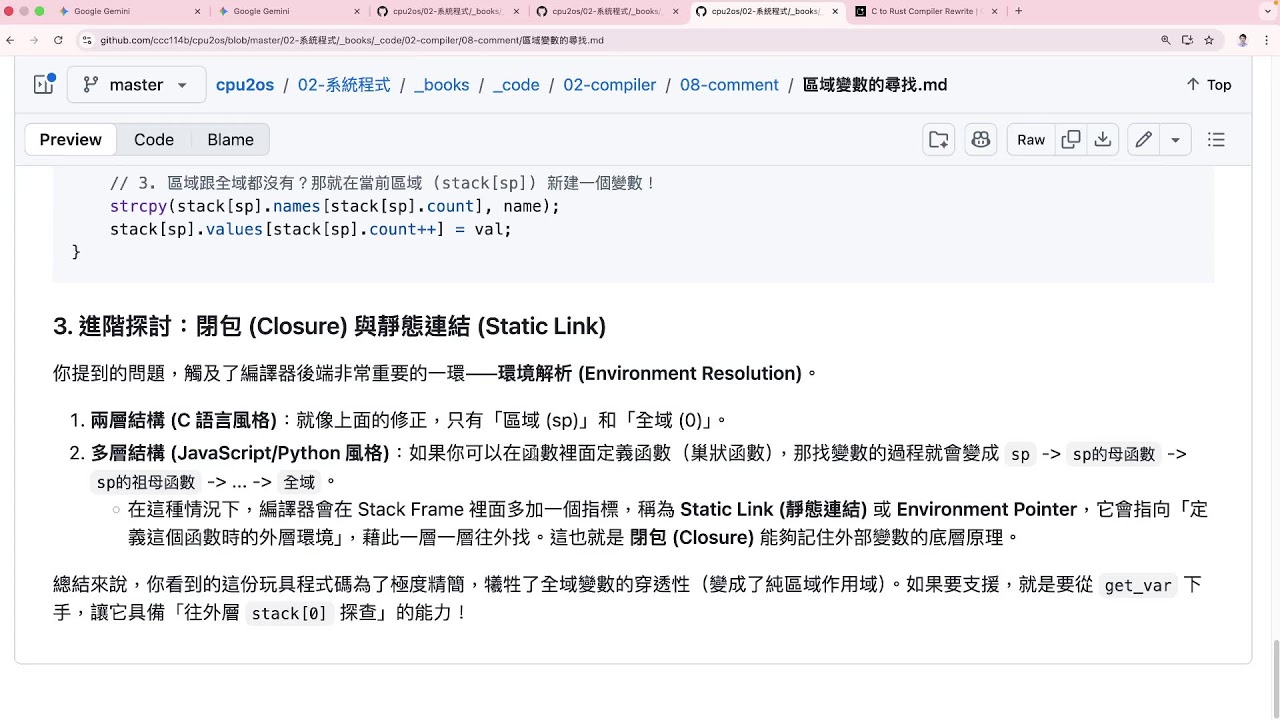Copy raw file contents icon
Viewport: 1280px width, 720px height.
1071,140
